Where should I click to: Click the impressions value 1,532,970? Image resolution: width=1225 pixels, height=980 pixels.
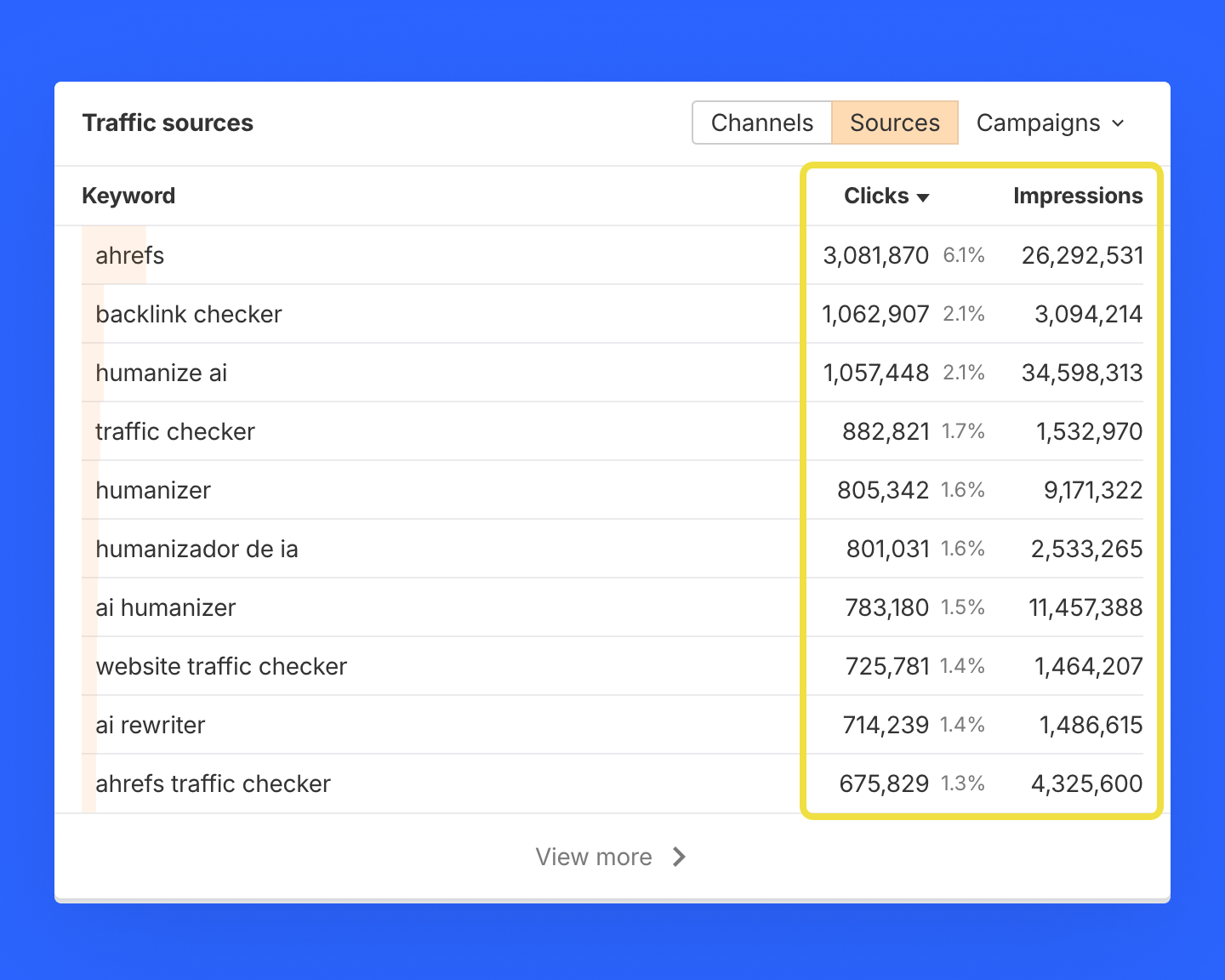click(x=1090, y=431)
